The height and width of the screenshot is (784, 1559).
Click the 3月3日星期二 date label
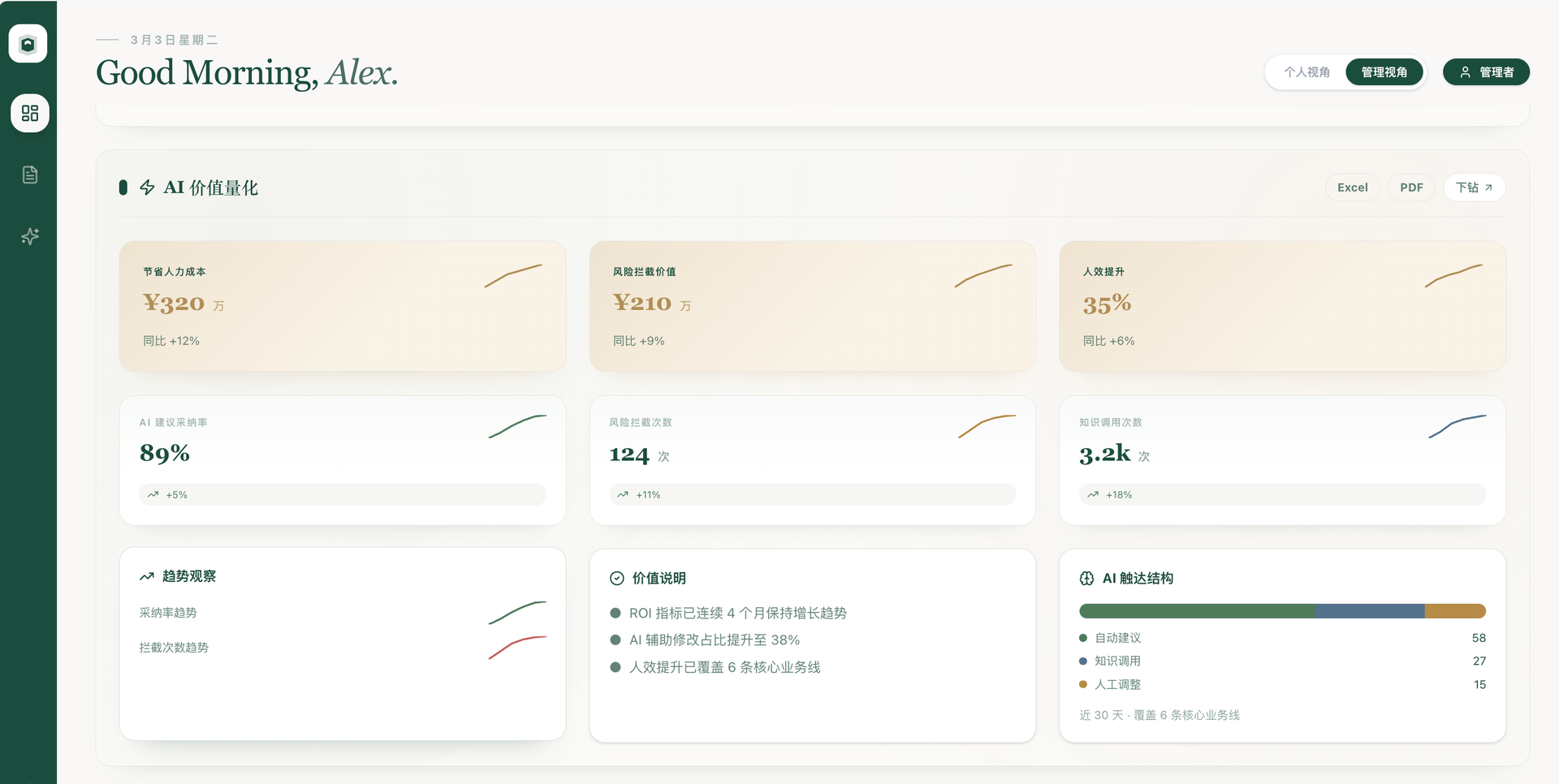click(x=174, y=40)
